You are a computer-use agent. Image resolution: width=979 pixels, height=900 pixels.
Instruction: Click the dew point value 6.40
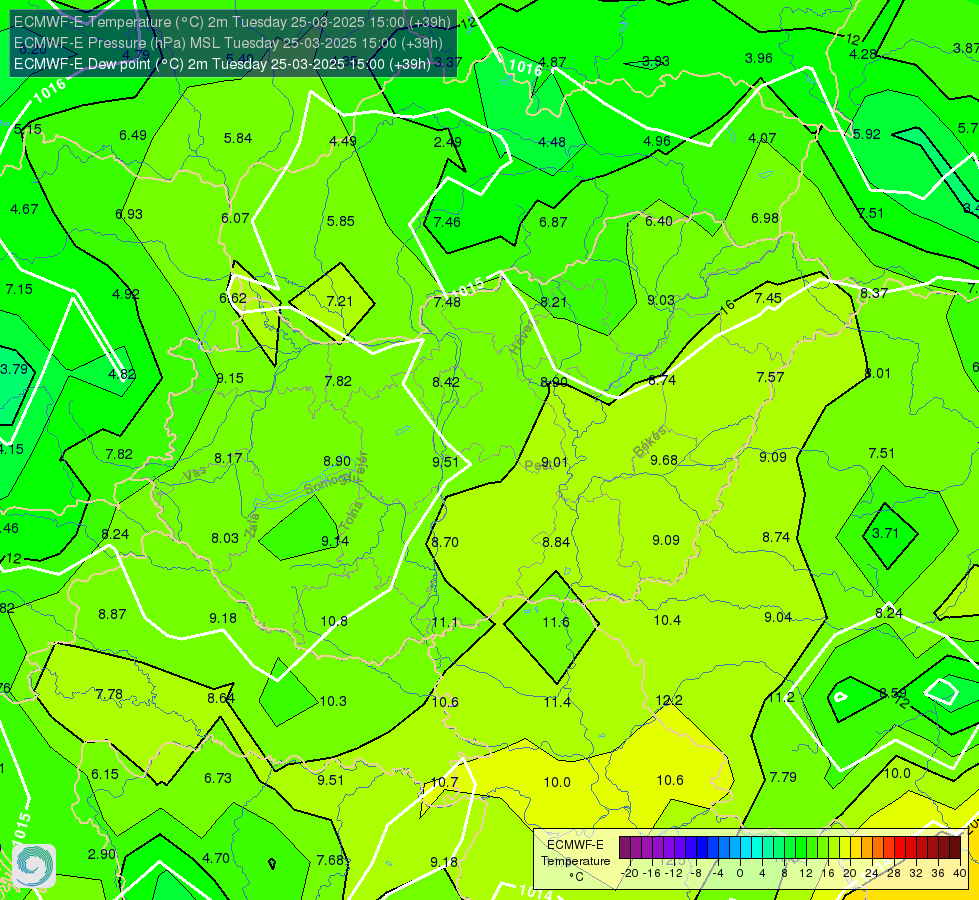[x=659, y=222]
